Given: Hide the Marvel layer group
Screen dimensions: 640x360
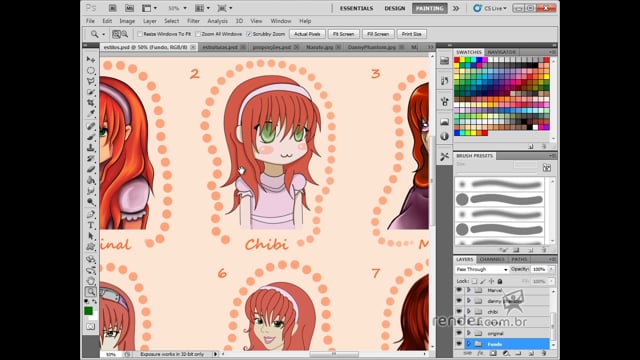Looking at the screenshot, I should (459, 290).
